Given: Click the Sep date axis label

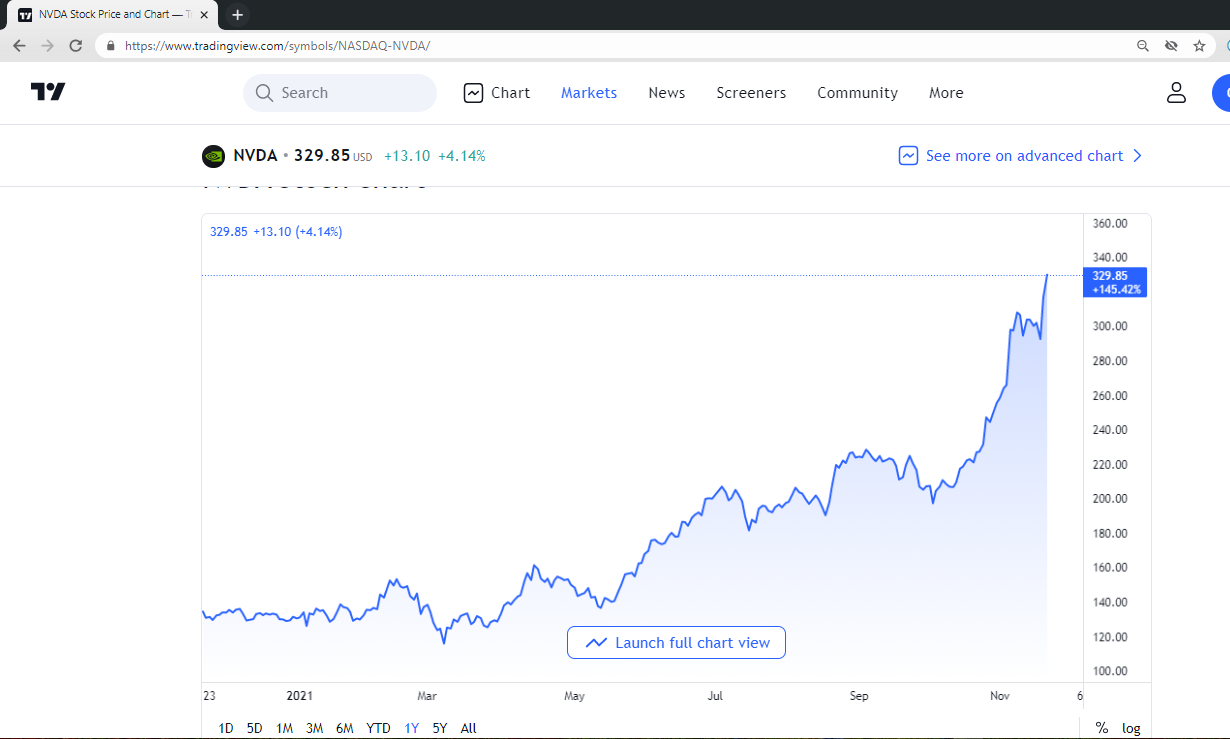Looking at the screenshot, I should click(859, 695).
